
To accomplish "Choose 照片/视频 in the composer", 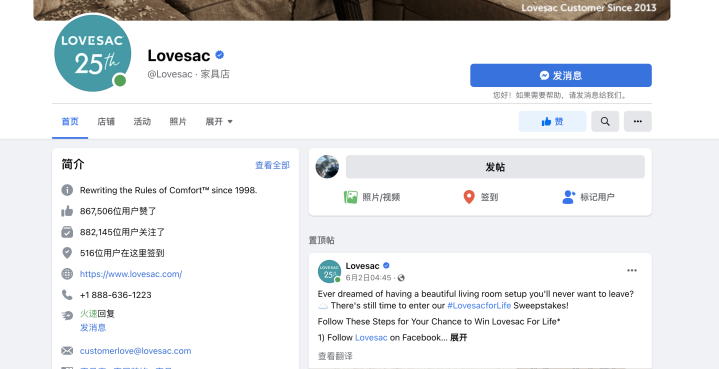I will coord(372,197).
